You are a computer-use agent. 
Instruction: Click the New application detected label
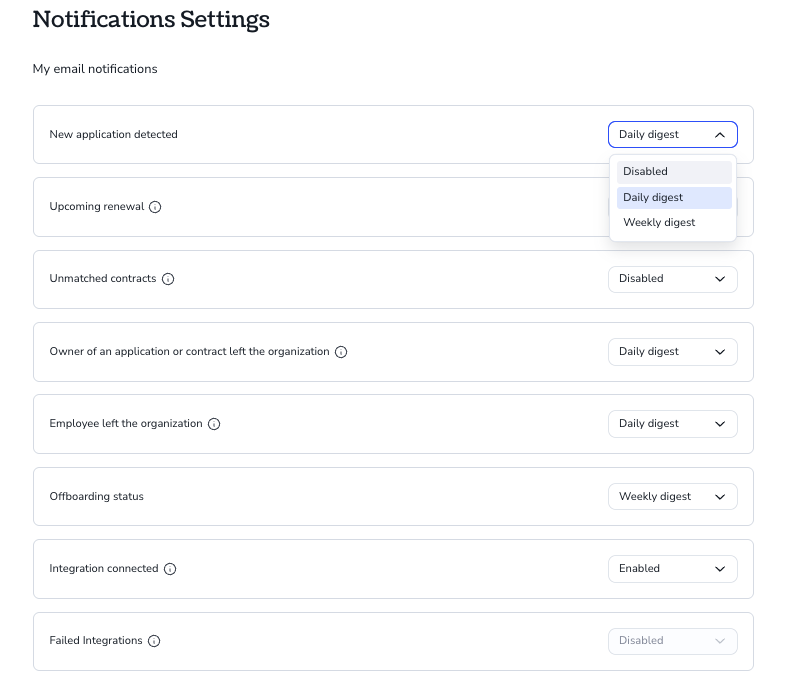114,135
